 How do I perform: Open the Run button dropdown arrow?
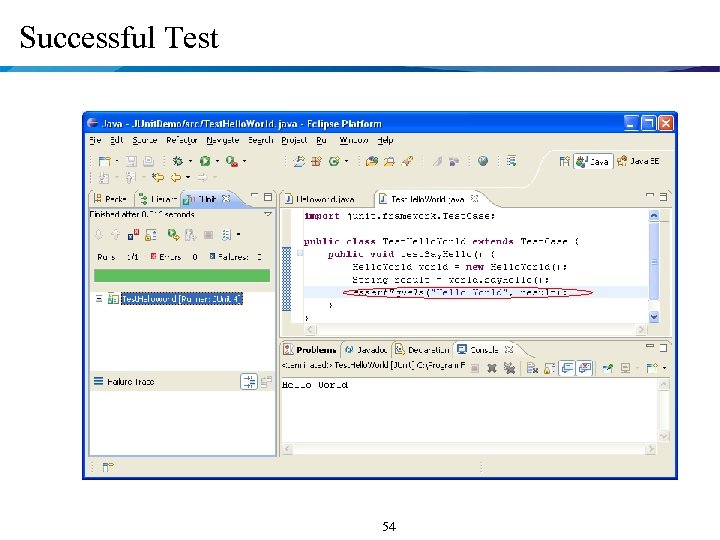[217, 161]
